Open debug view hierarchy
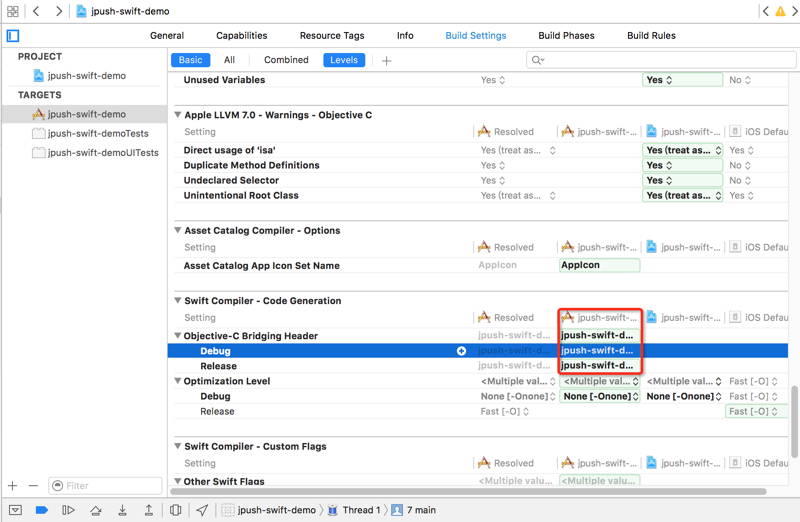 176,510
